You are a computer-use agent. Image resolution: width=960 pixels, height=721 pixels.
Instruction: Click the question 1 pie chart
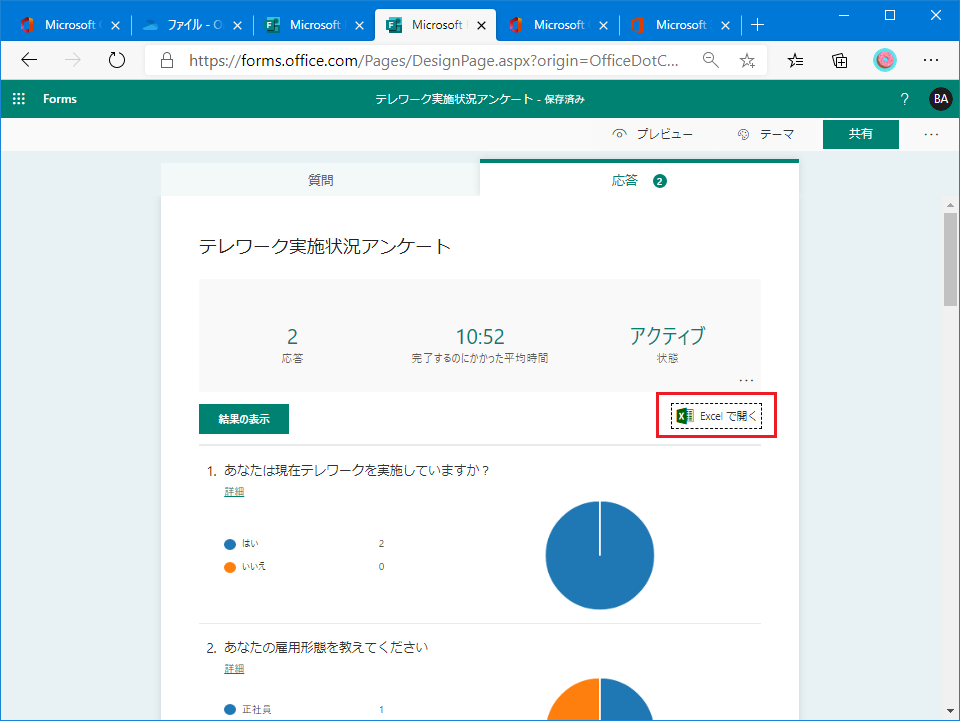coord(599,555)
